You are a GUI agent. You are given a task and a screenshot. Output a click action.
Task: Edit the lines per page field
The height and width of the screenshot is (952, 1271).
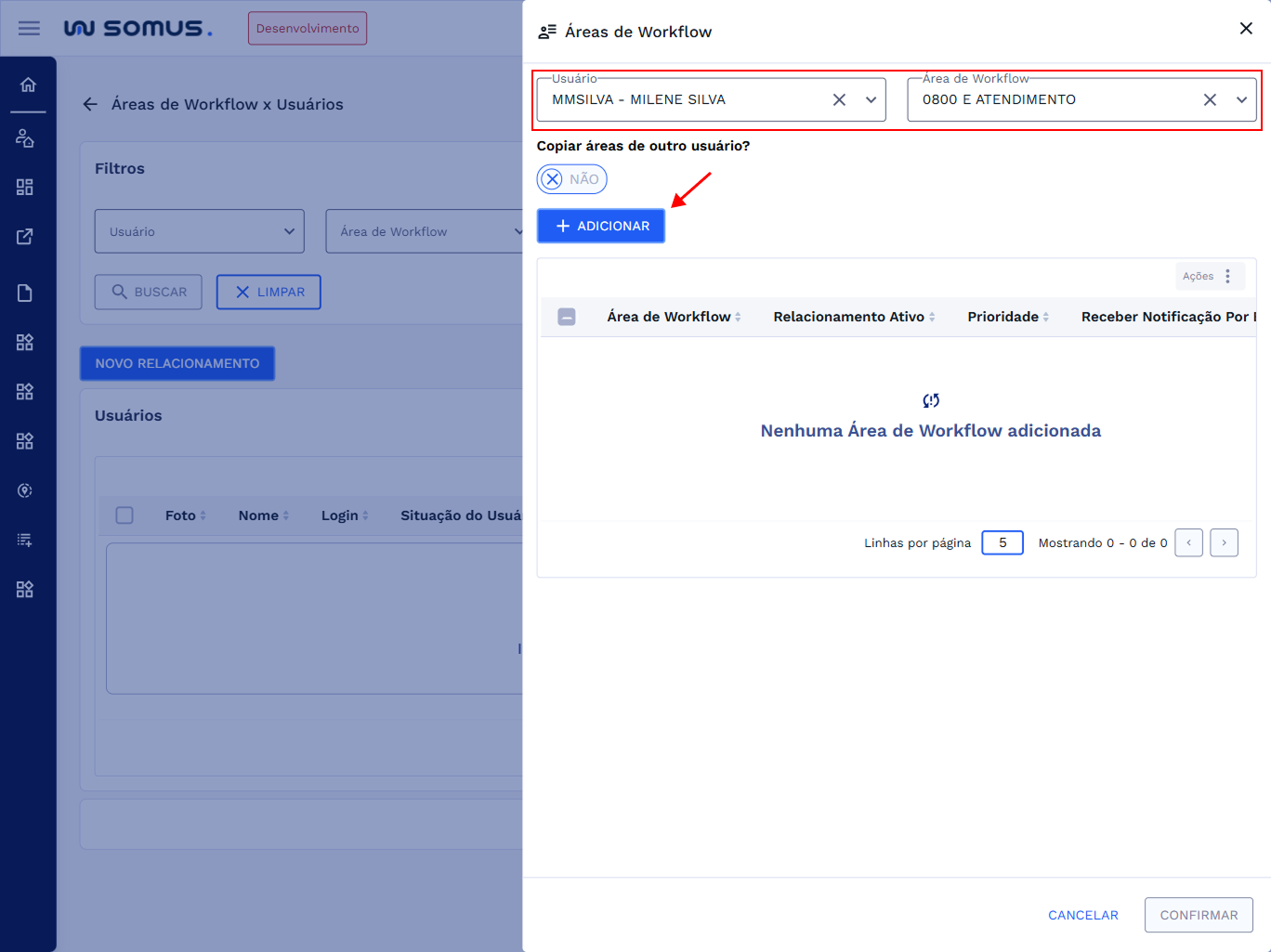(x=1002, y=542)
